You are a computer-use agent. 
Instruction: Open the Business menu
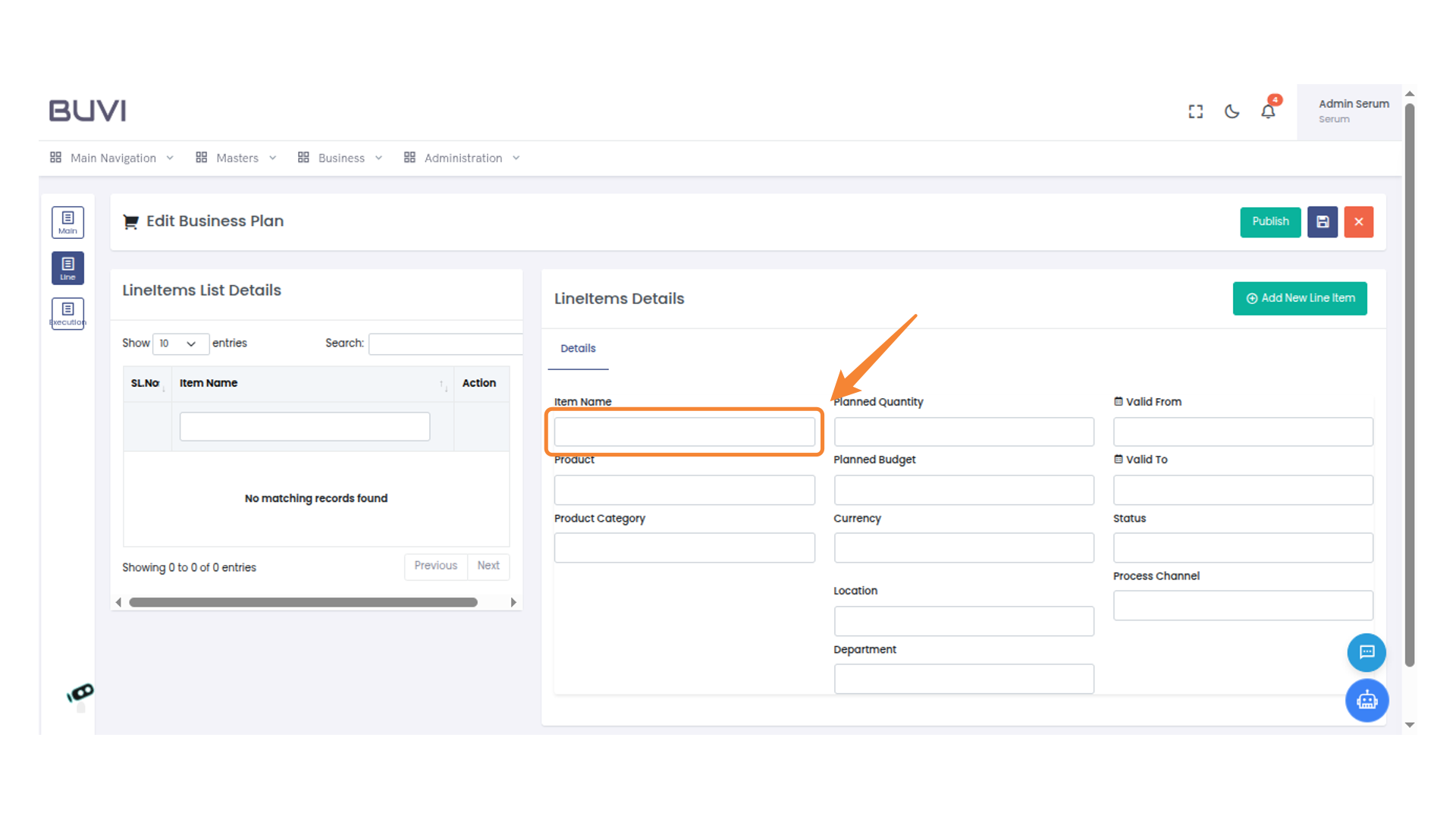pos(340,158)
